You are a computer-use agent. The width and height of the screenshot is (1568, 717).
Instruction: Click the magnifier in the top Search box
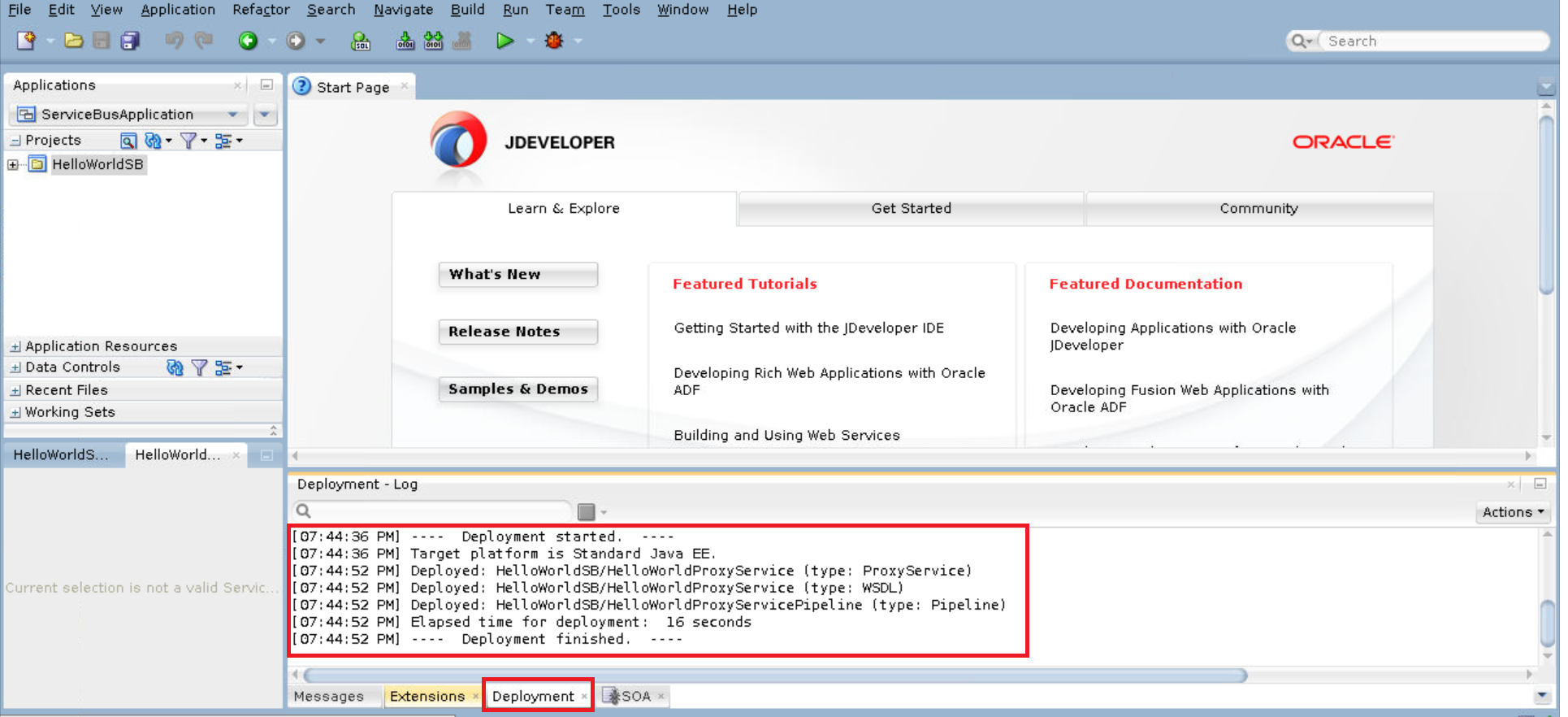1299,41
